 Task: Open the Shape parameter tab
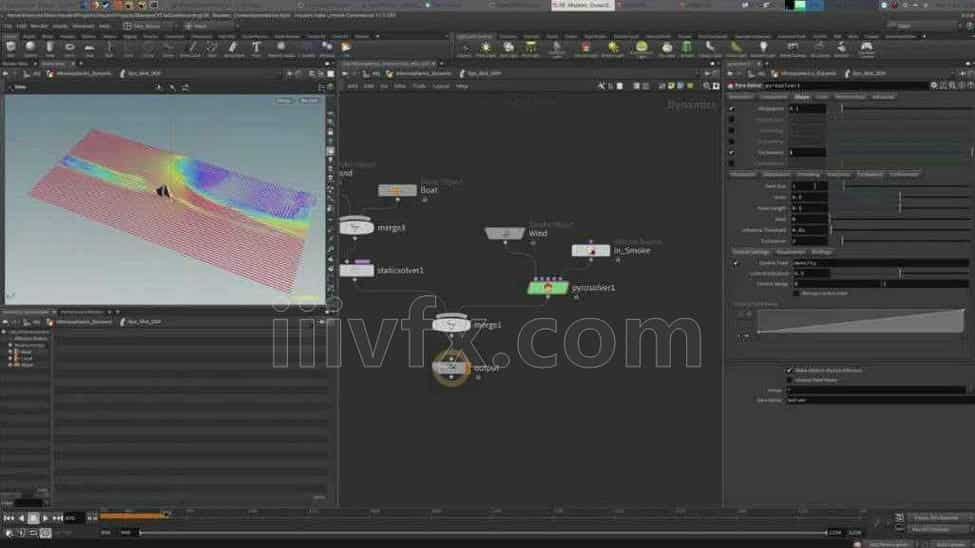pyautogui.click(x=802, y=97)
